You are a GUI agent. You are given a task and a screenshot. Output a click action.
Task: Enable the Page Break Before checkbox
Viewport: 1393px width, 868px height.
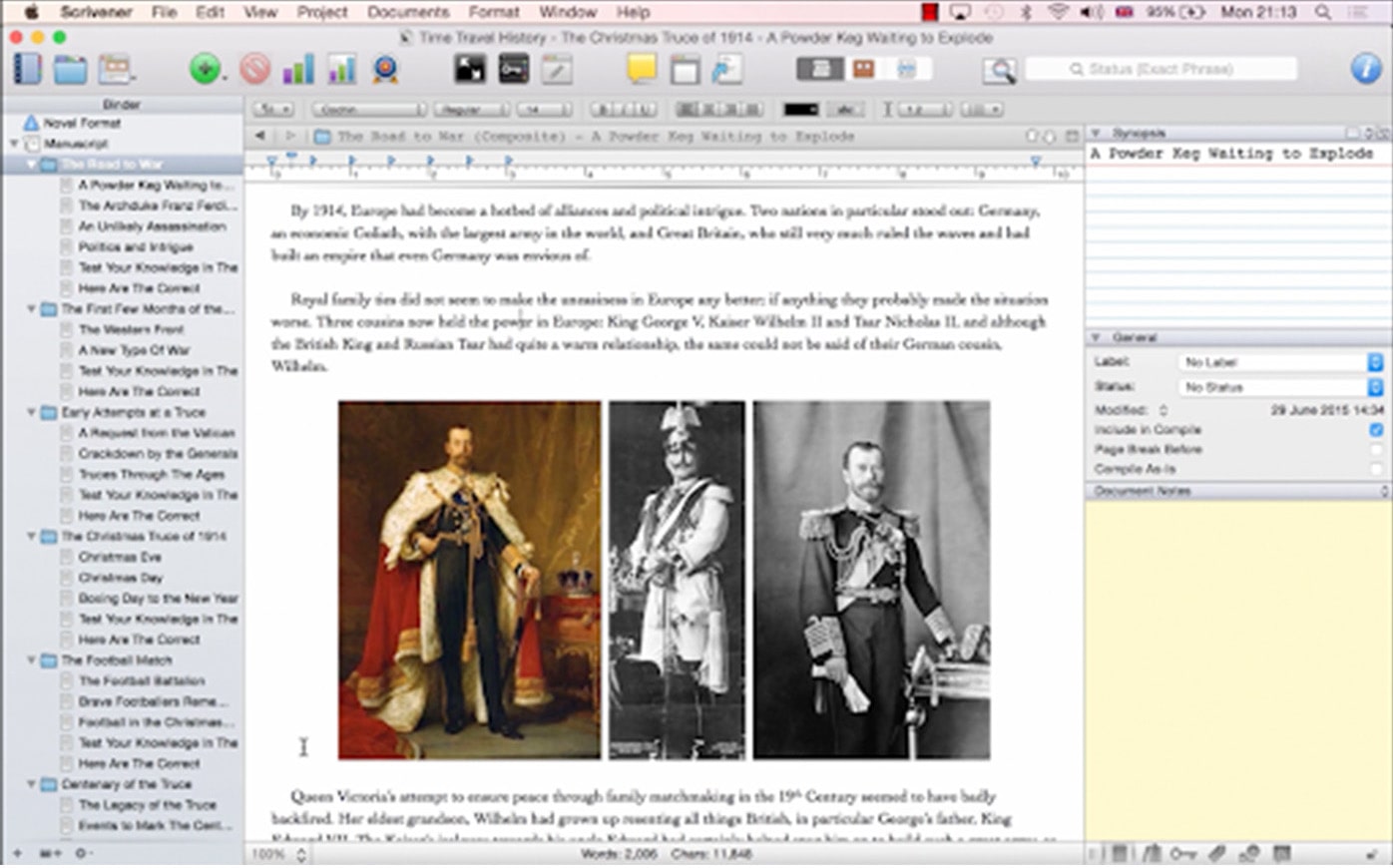[1376, 450]
